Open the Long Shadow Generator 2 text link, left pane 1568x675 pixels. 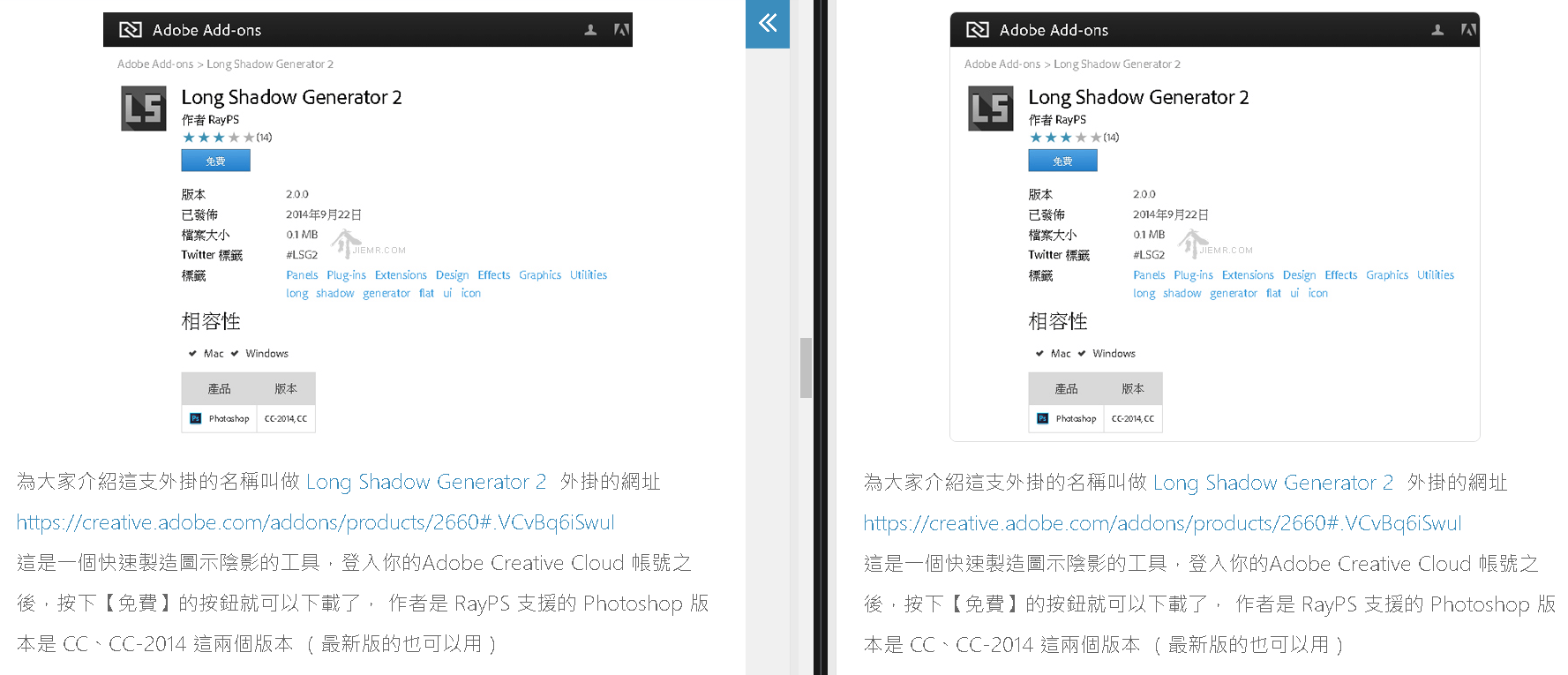426,482
